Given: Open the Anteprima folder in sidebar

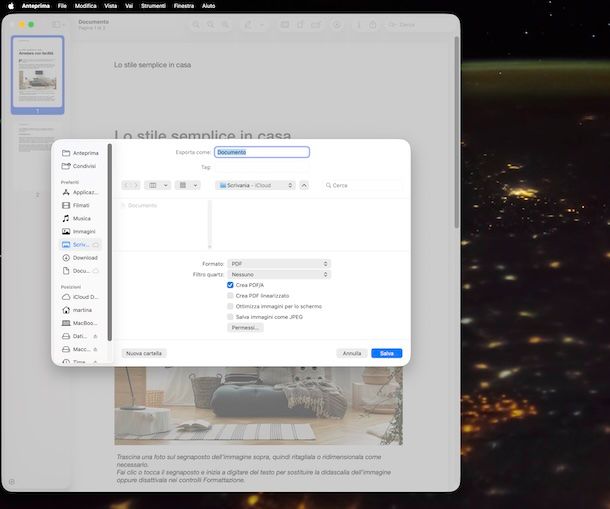Looking at the screenshot, I should point(80,153).
